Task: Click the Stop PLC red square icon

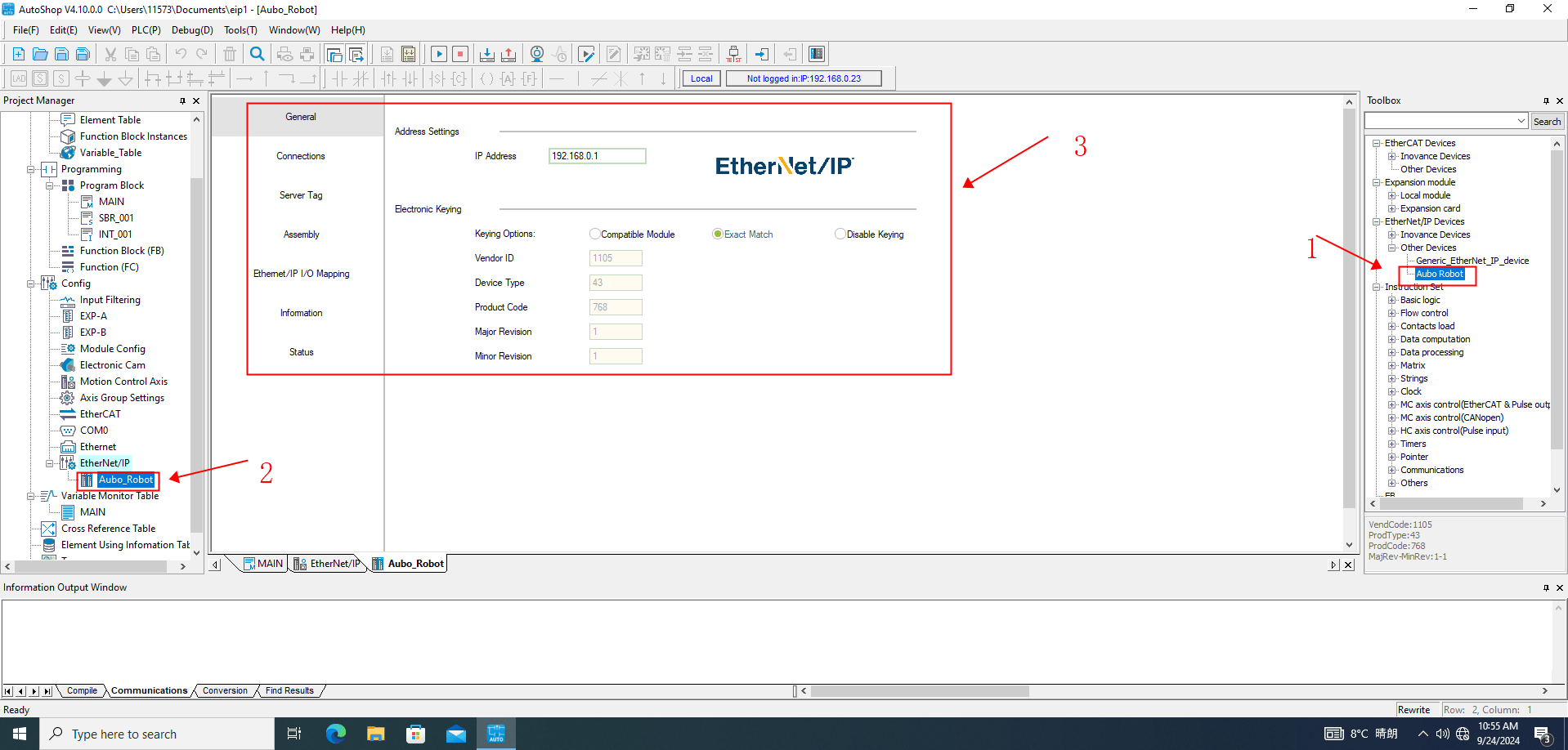Action: [460, 54]
